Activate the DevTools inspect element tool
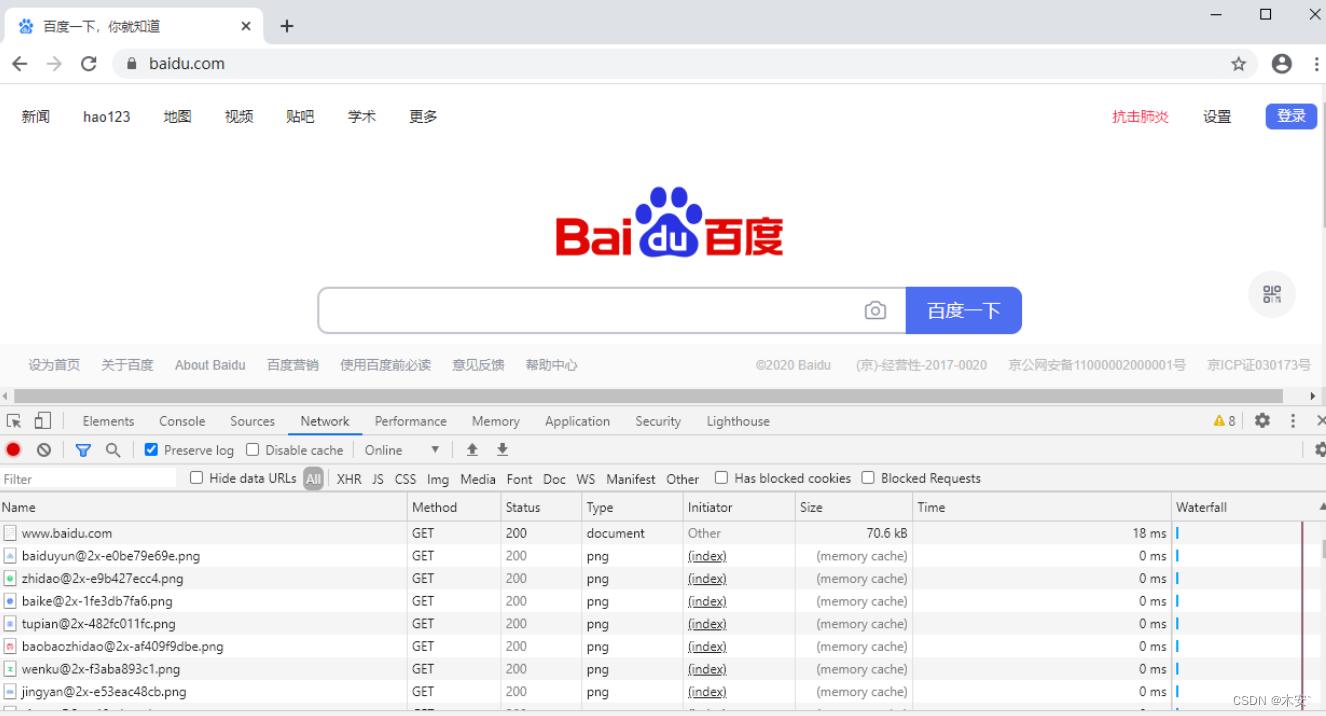This screenshot has height=716, width=1326. (14, 421)
